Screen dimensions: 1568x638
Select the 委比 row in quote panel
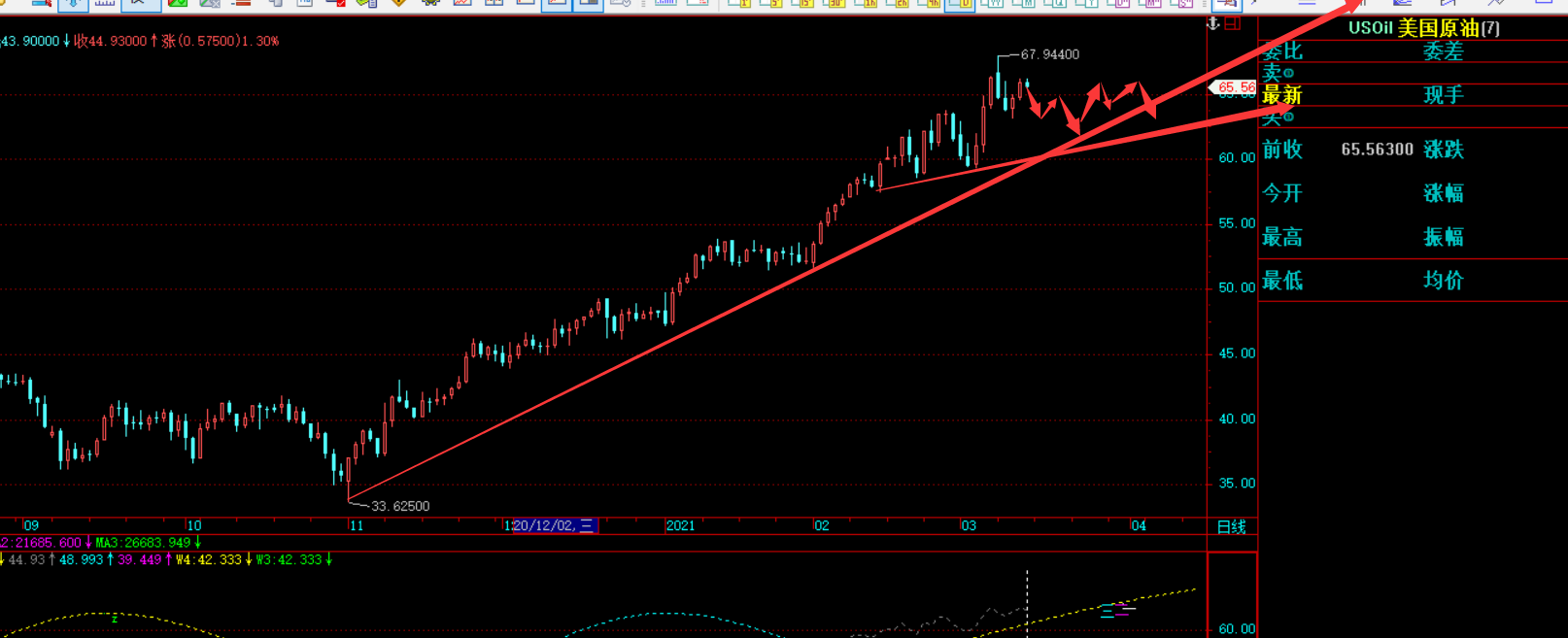[1282, 51]
